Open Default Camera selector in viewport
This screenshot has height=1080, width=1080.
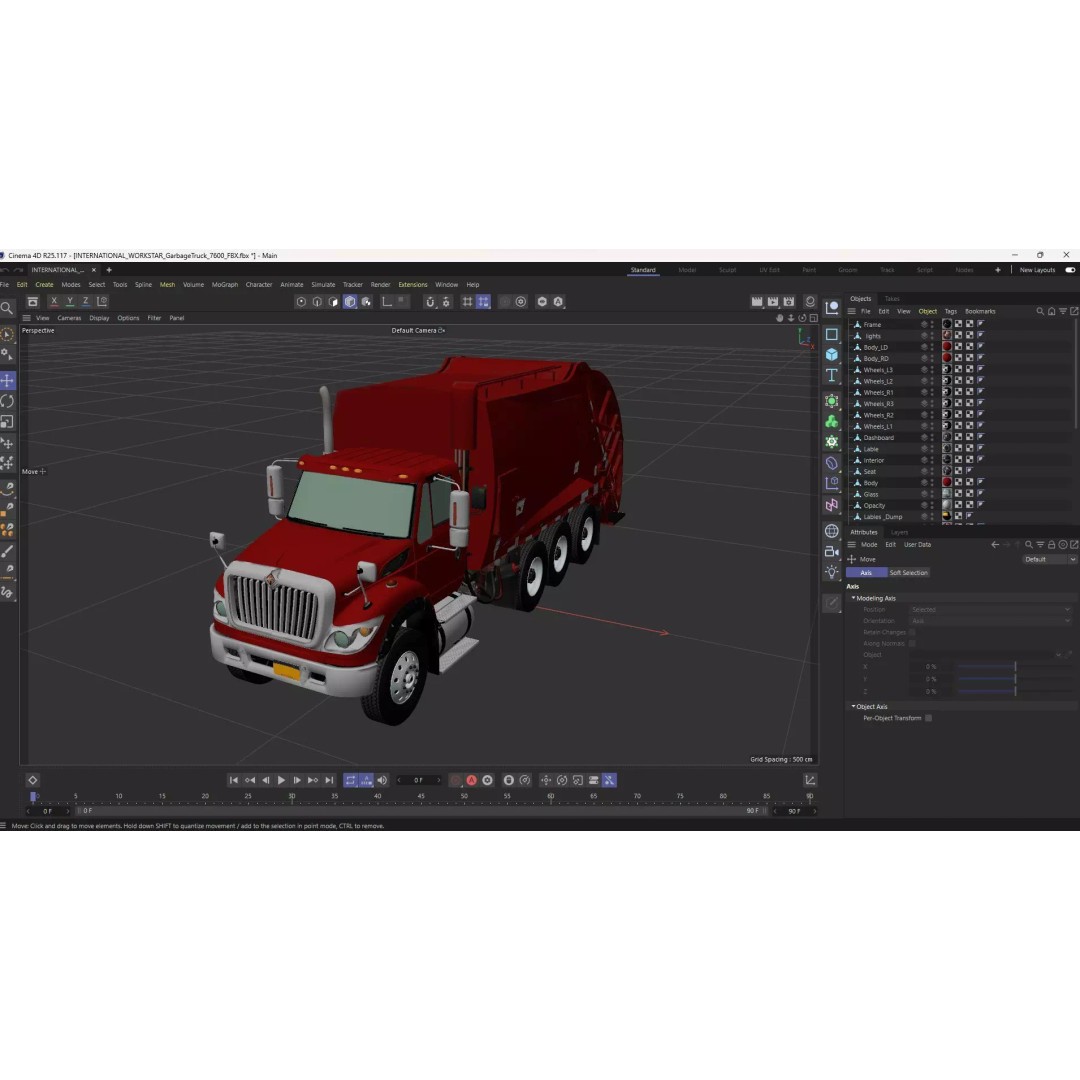pyautogui.click(x=418, y=331)
